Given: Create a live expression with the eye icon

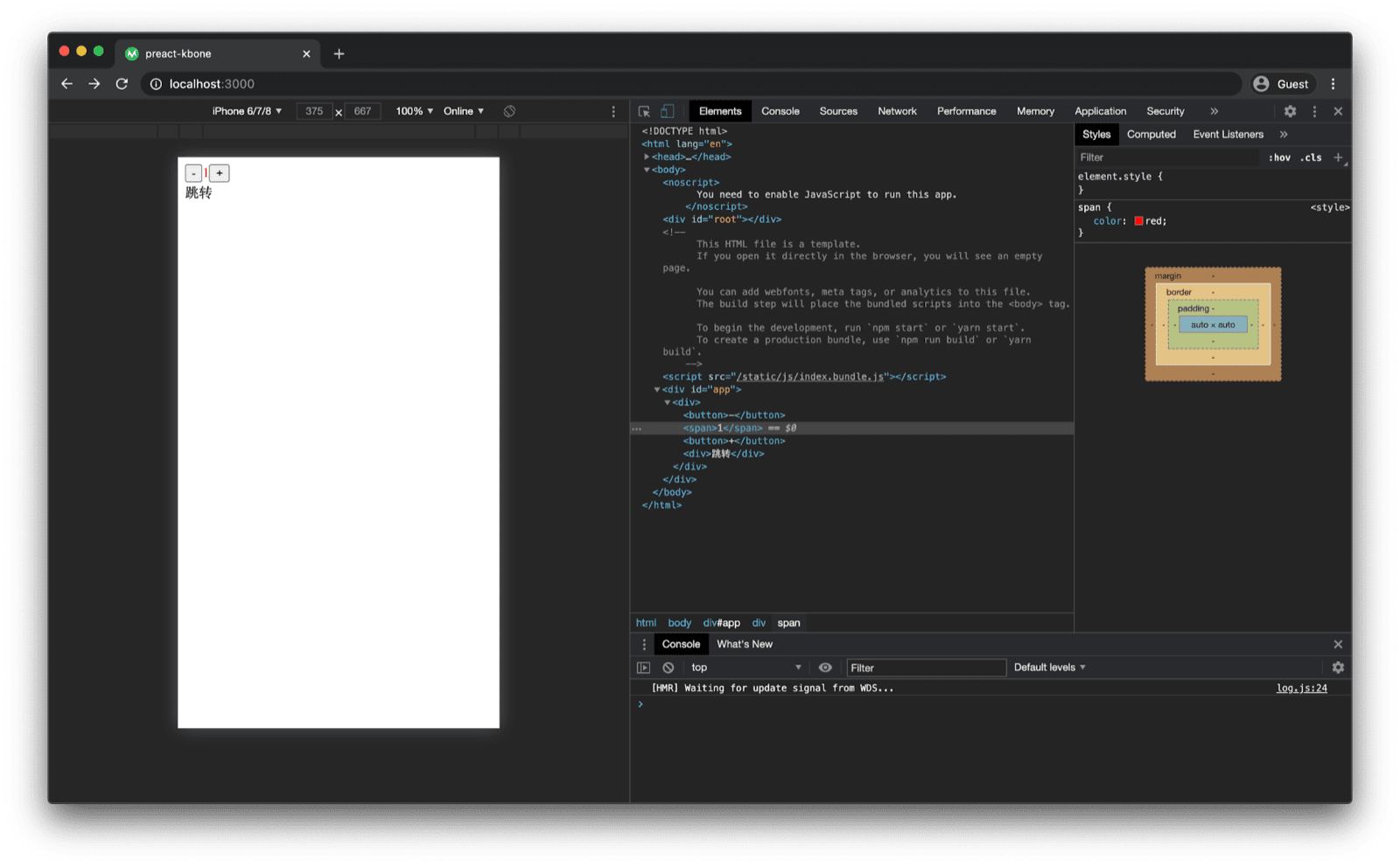Looking at the screenshot, I should pyautogui.click(x=824, y=667).
